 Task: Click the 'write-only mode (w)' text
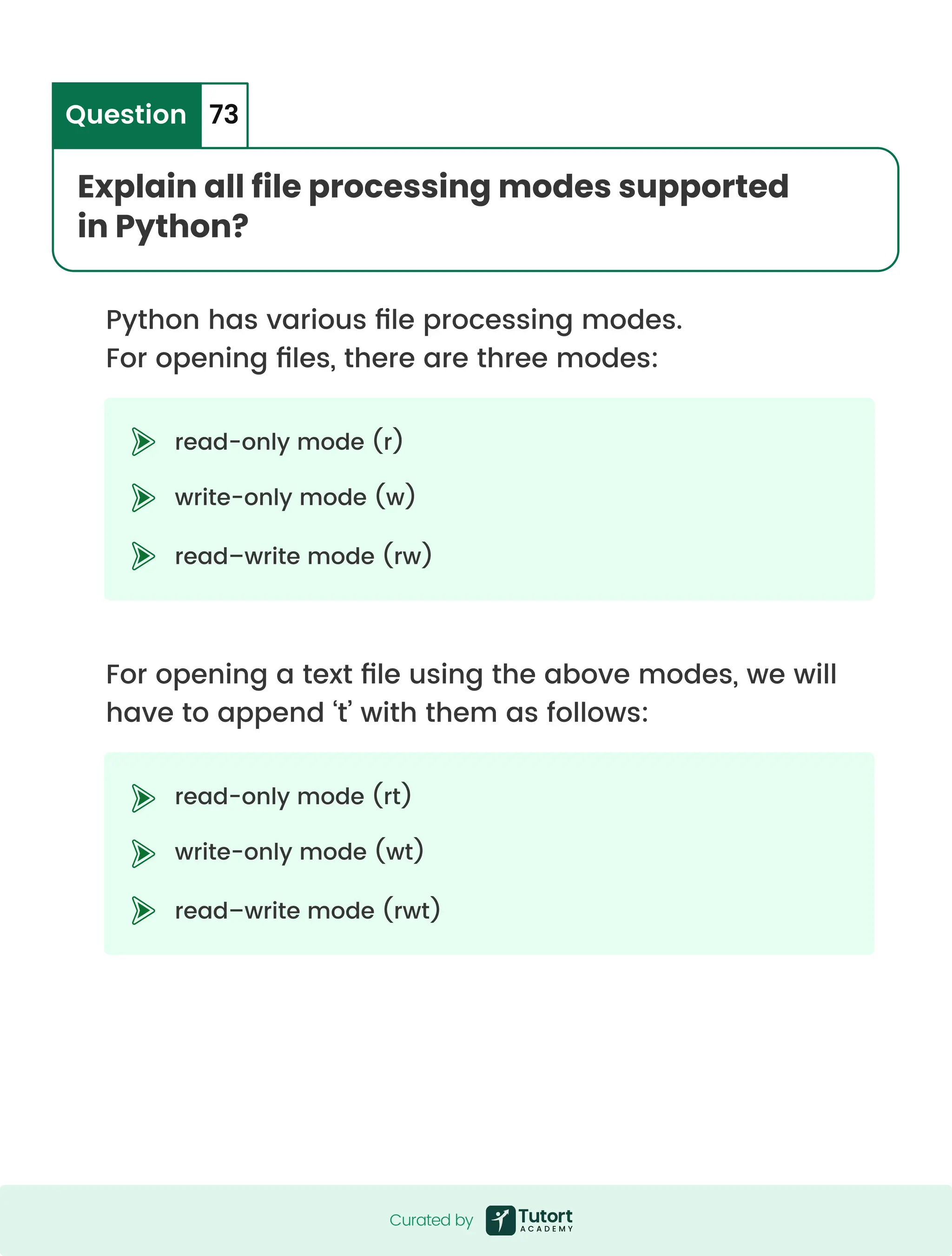[295, 497]
